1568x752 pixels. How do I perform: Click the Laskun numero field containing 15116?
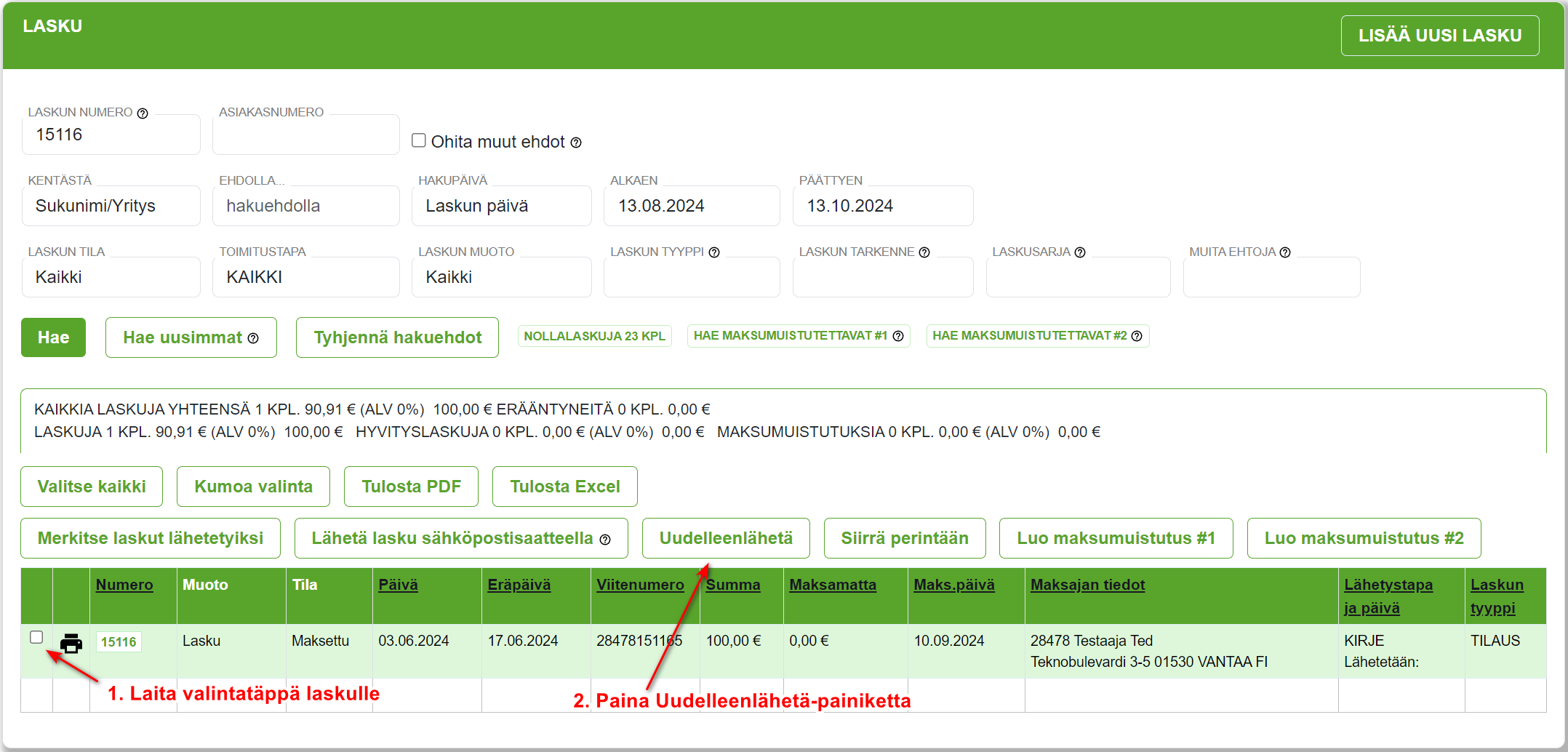[111, 135]
